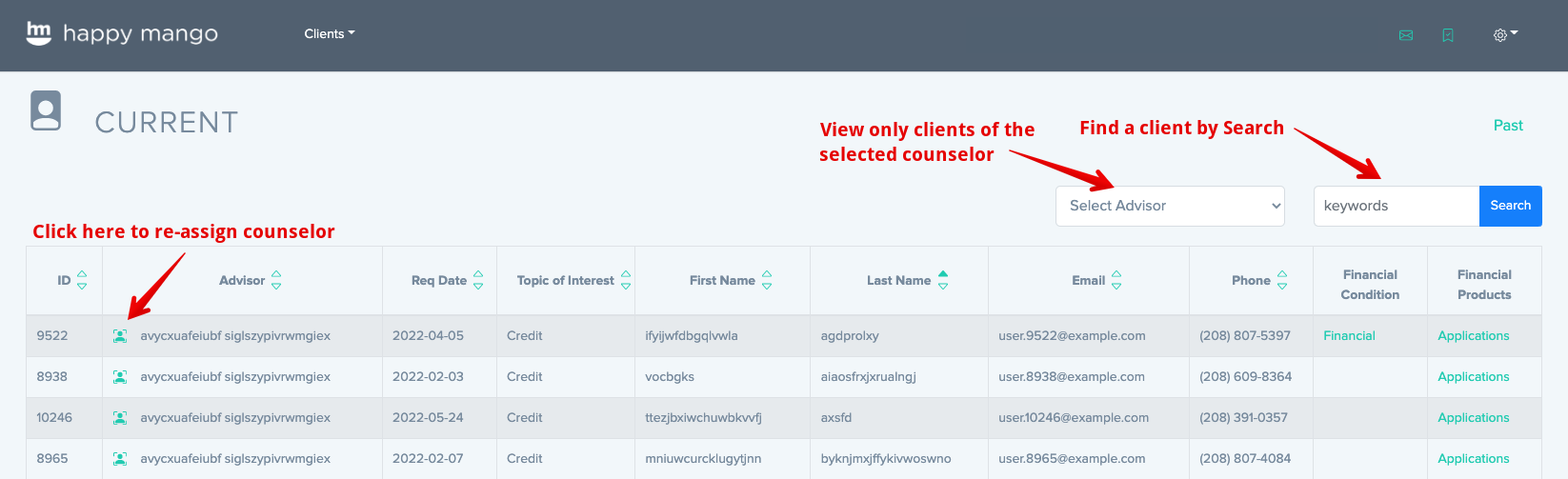Viewport: 1568px width, 479px height.
Task: Click request date 2022-02-07
Action: (428, 458)
